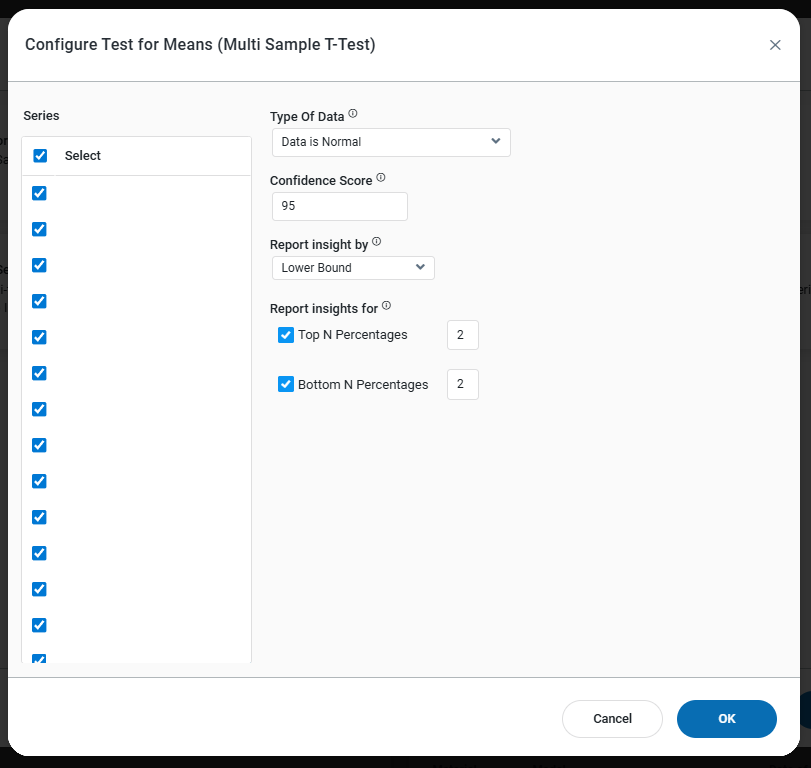Uncheck the first series checkbox below Select
The height and width of the screenshot is (768, 811).
40,193
